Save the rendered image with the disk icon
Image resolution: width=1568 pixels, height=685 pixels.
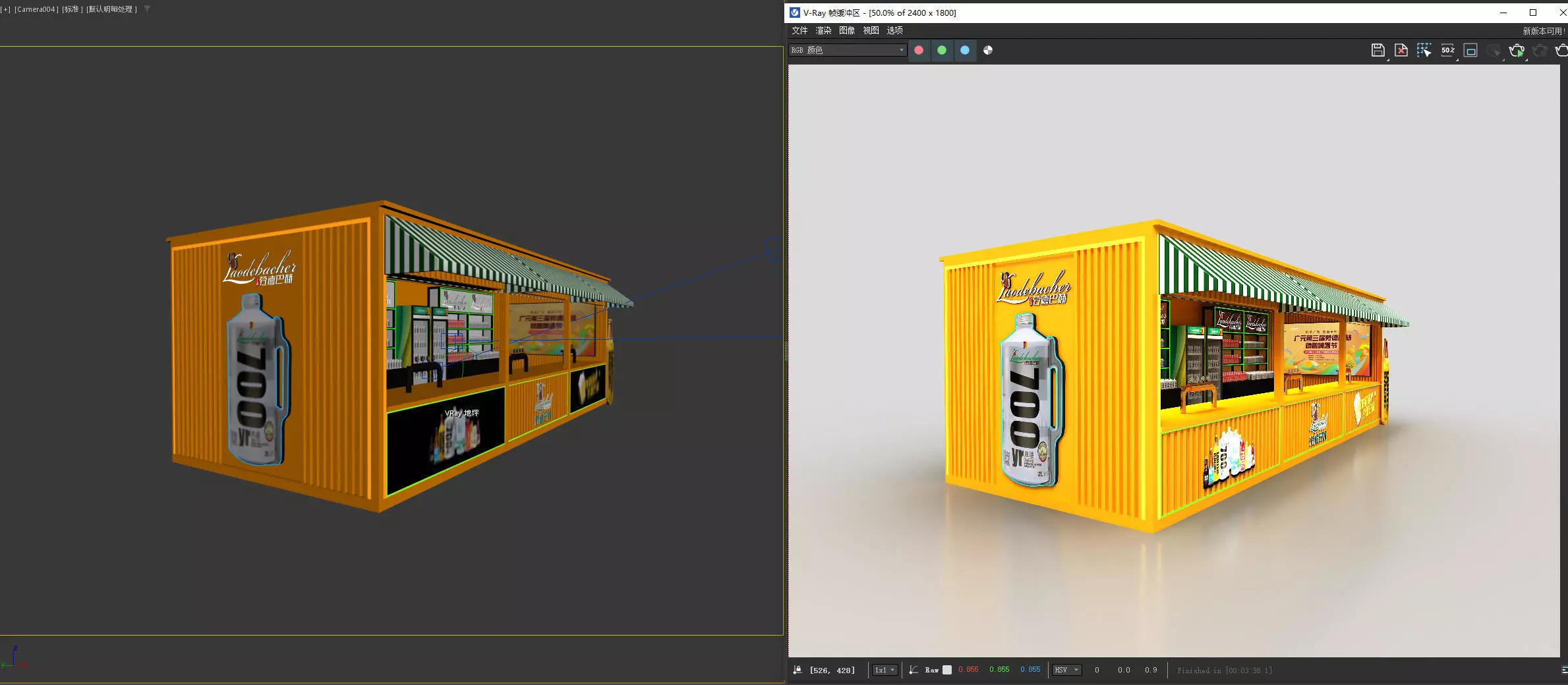coord(1378,50)
